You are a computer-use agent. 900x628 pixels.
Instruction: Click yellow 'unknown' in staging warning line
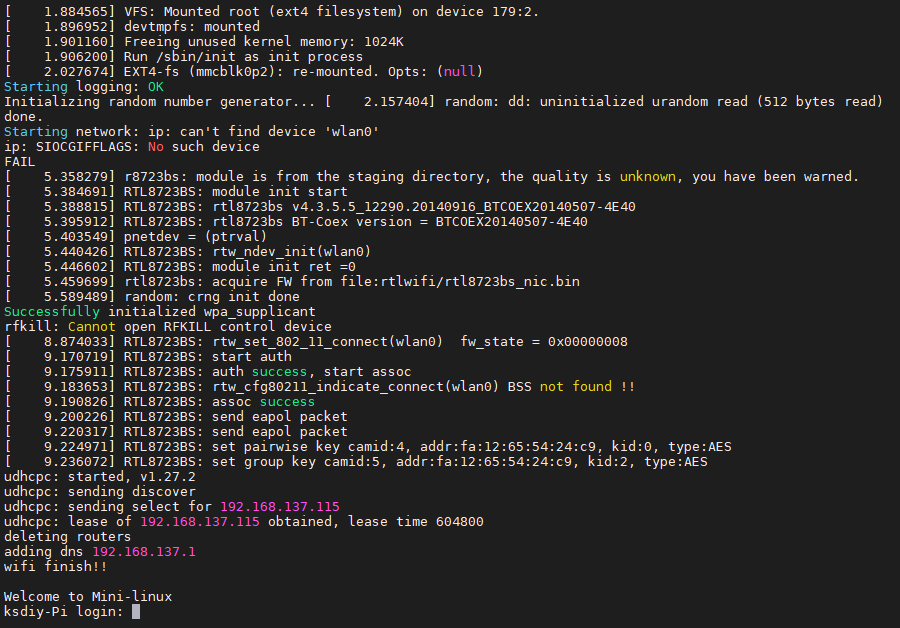[x=648, y=177]
